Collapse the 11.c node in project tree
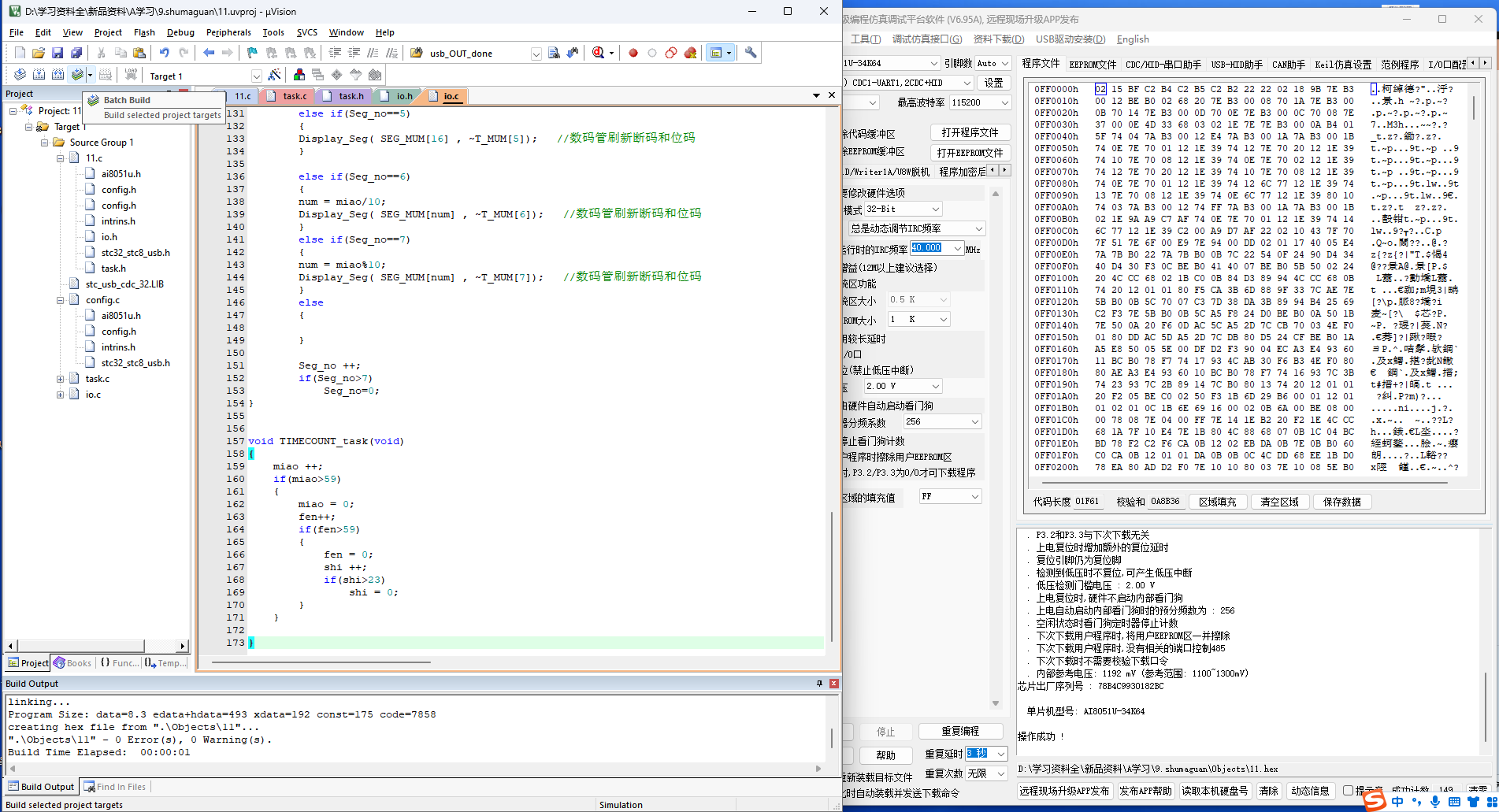Image resolution: width=1499 pixels, height=812 pixels. tap(61, 158)
